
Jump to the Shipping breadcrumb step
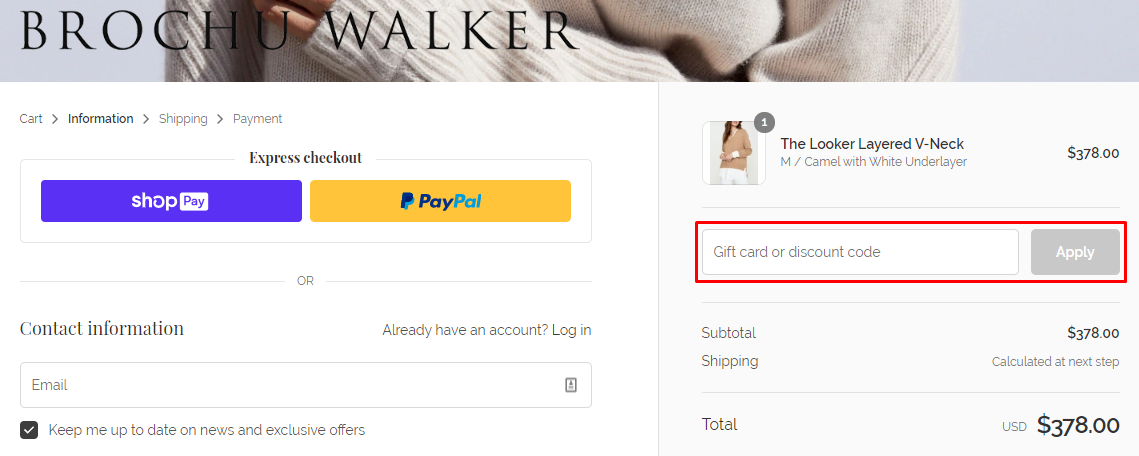[183, 118]
